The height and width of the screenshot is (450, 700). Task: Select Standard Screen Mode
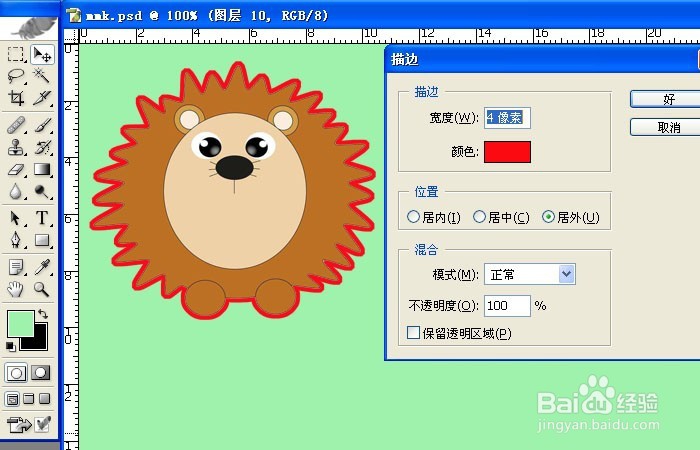pos(12,399)
